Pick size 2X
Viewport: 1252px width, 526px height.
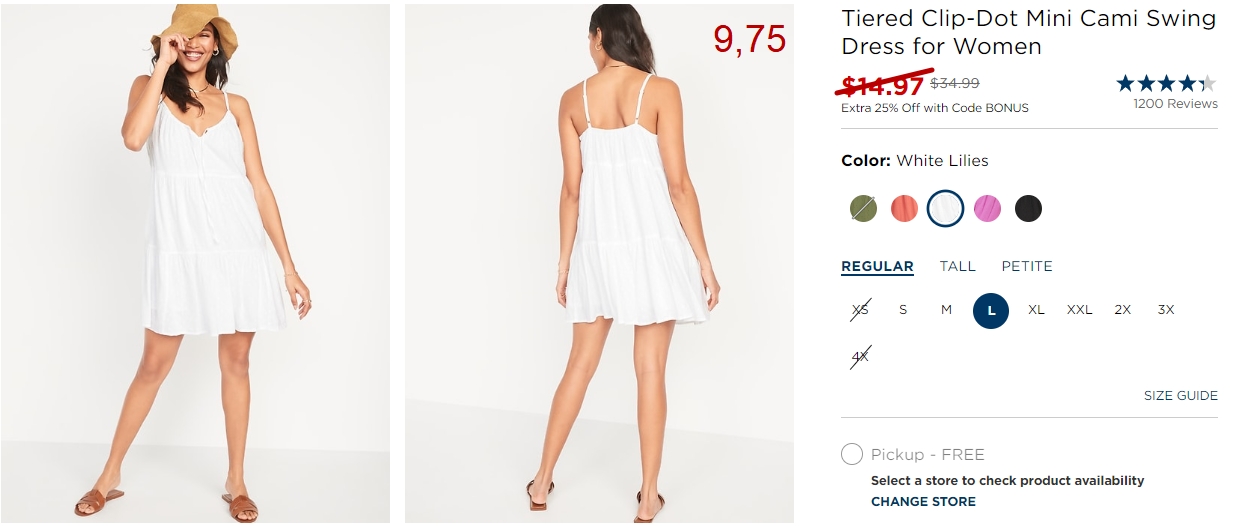1123,310
